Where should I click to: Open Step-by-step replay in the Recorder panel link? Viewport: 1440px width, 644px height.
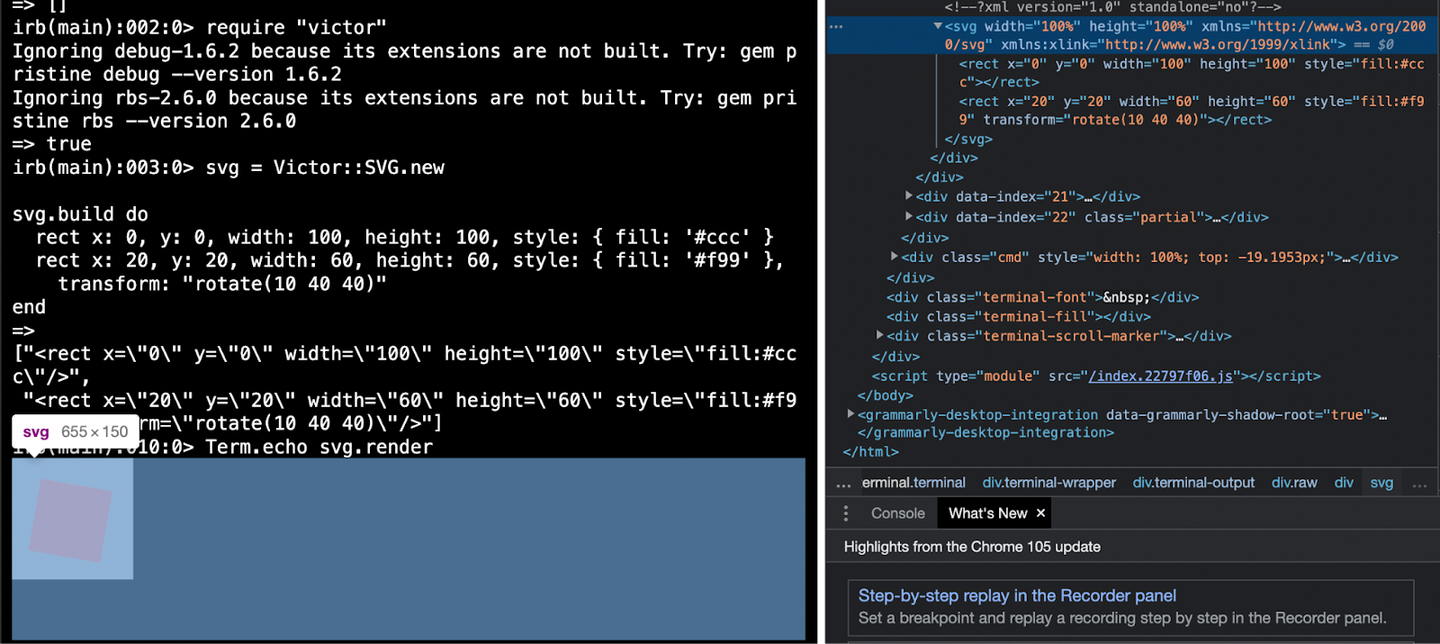pyautogui.click(x=1017, y=596)
